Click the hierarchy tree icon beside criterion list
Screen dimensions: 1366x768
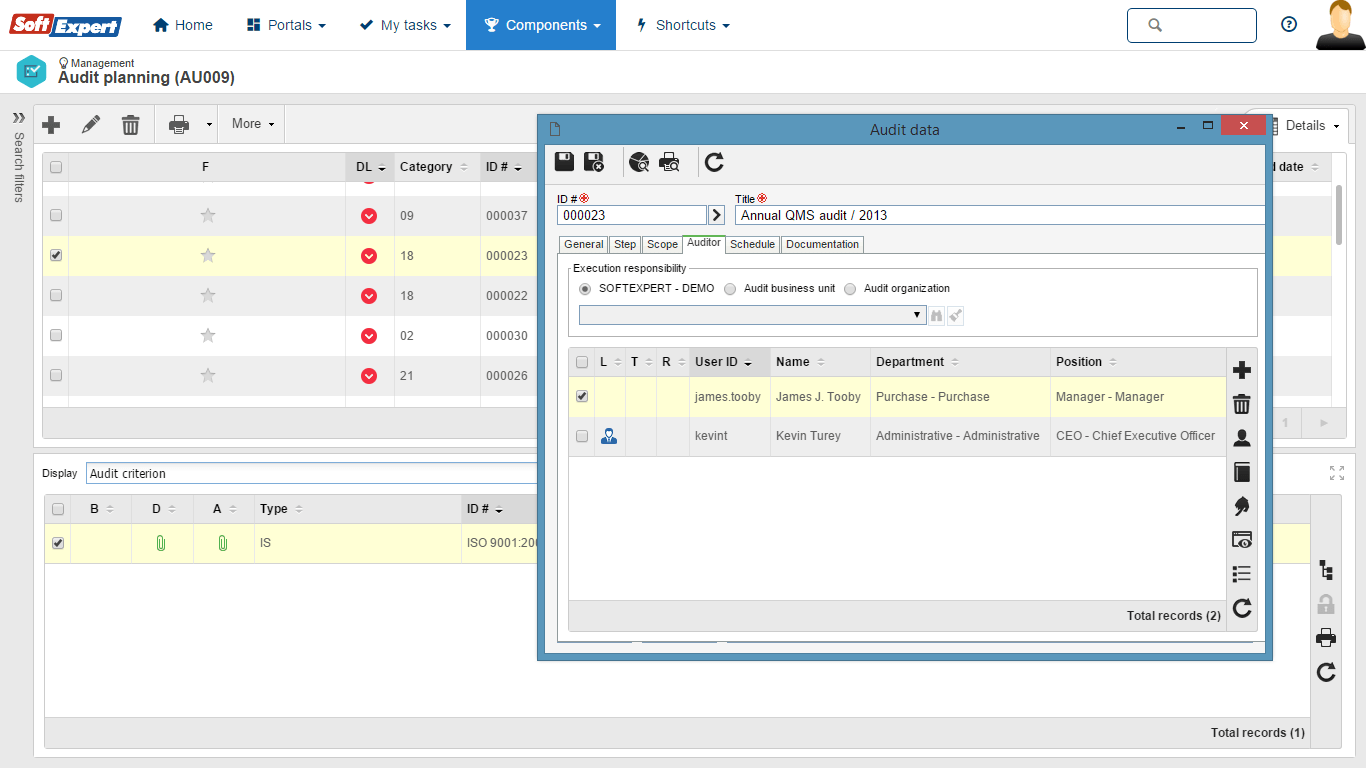coord(1326,570)
